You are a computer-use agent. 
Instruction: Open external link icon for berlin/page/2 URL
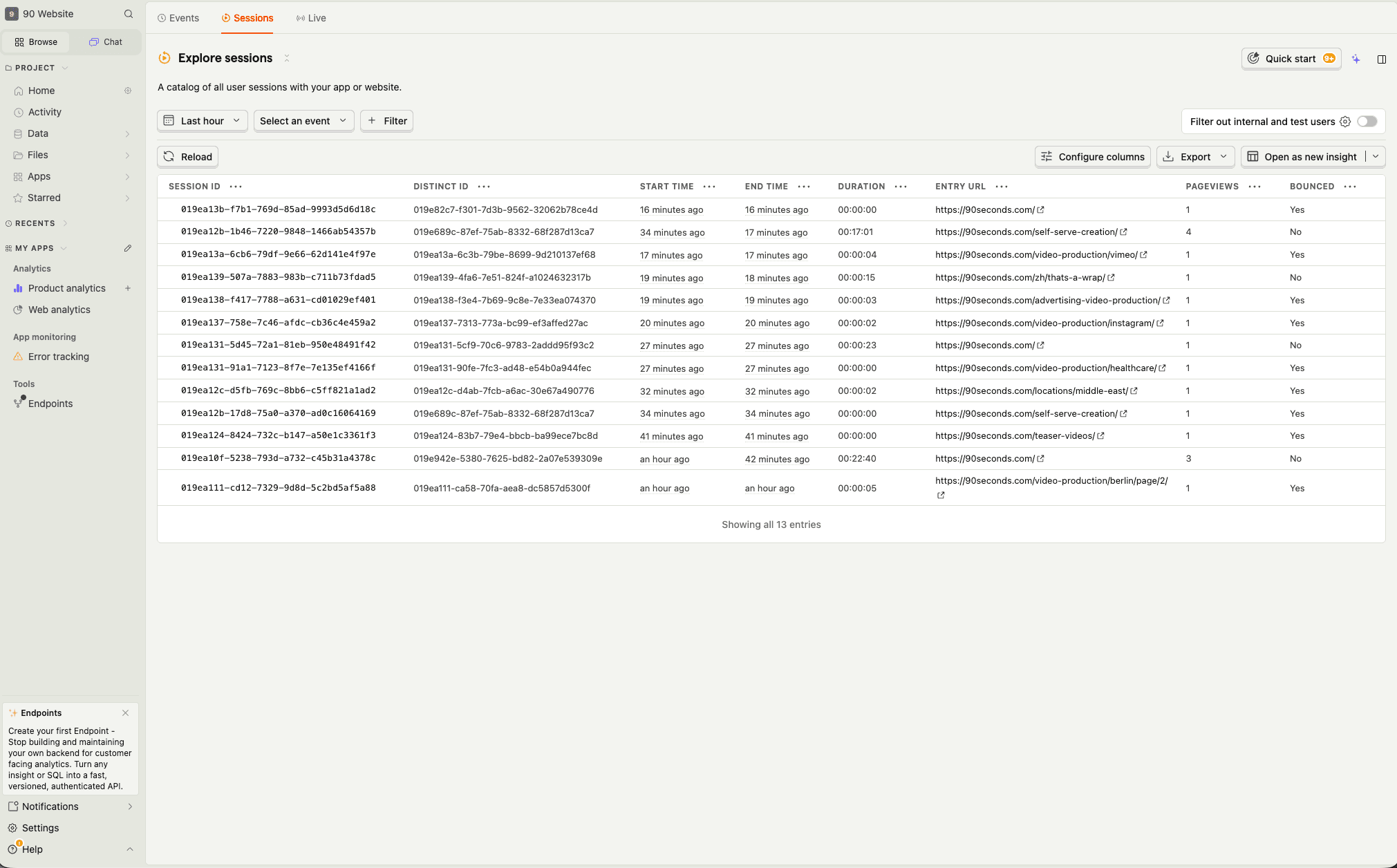[941, 496]
